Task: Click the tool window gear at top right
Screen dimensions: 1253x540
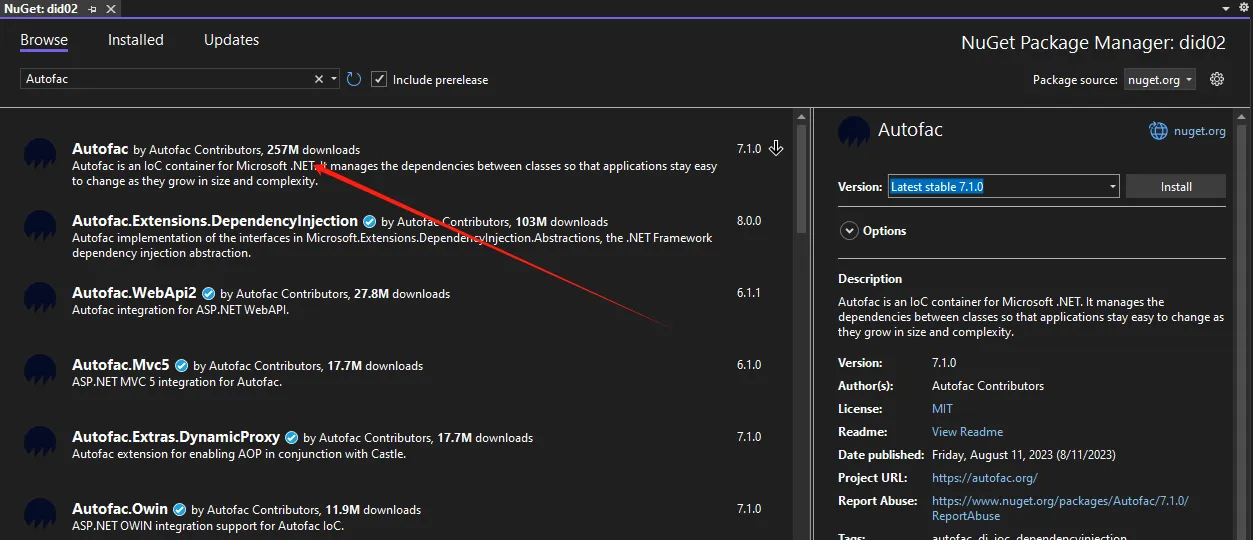Action: tap(1243, 8)
